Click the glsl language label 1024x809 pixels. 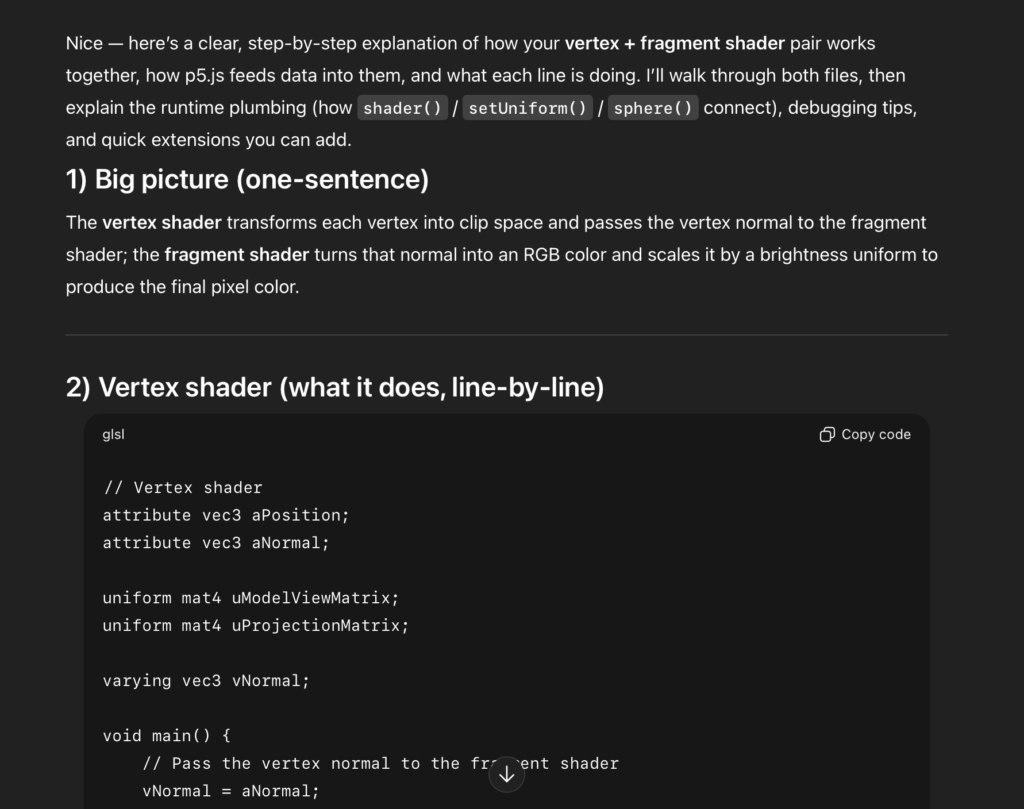(x=113, y=434)
